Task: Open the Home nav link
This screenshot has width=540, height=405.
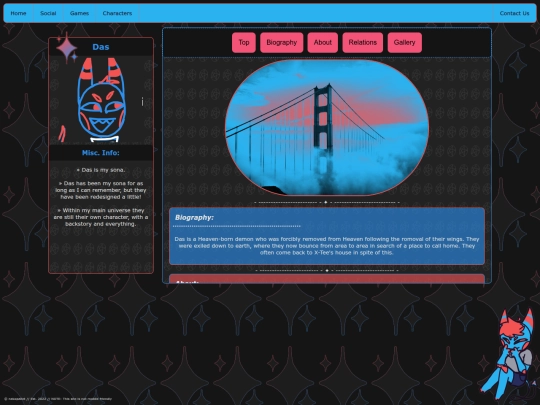Action: 18,13
